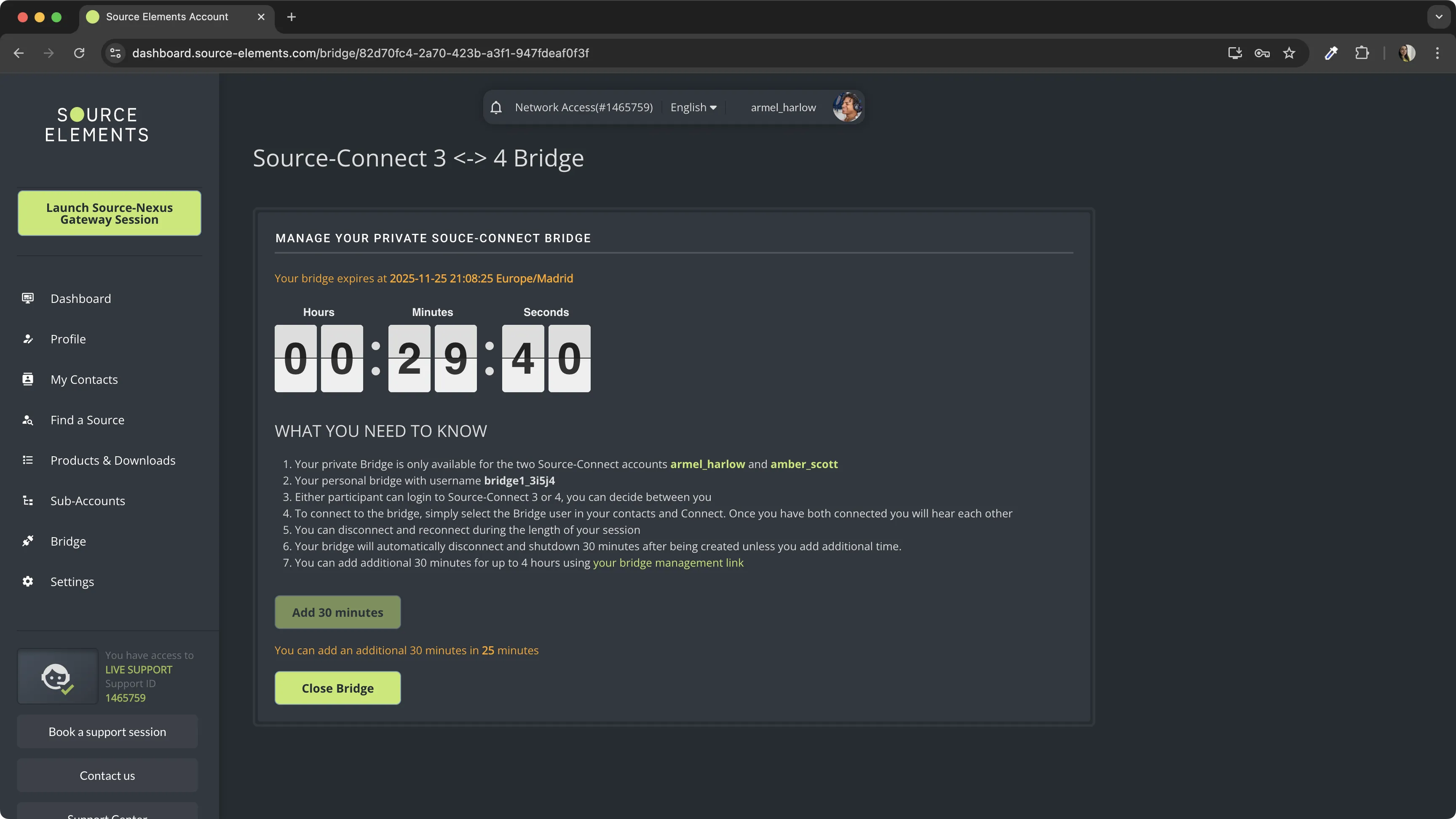Click the countdown Hours flip digits

coord(319,359)
